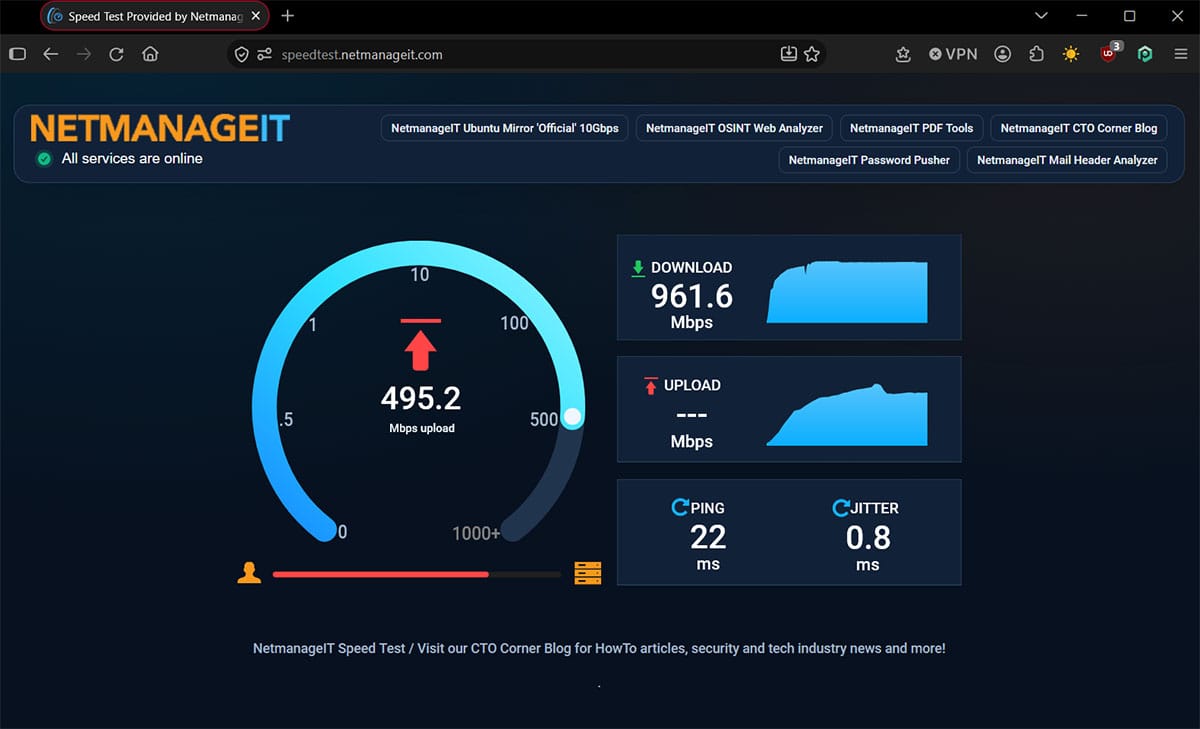Go back to the previous page
Screen dimensions: 1200x729
(51, 54)
